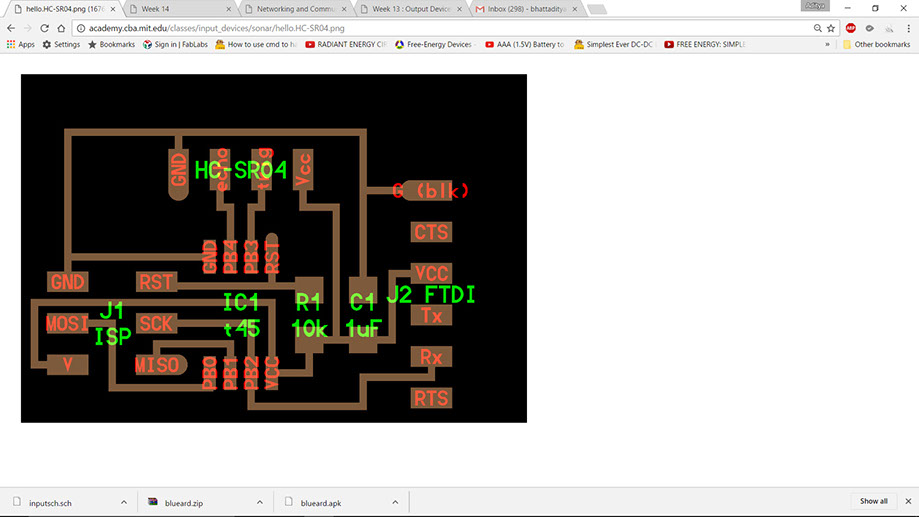This screenshot has width=919, height=517.
Task: Click the Aditya profile button
Action: tap(815, 6)
